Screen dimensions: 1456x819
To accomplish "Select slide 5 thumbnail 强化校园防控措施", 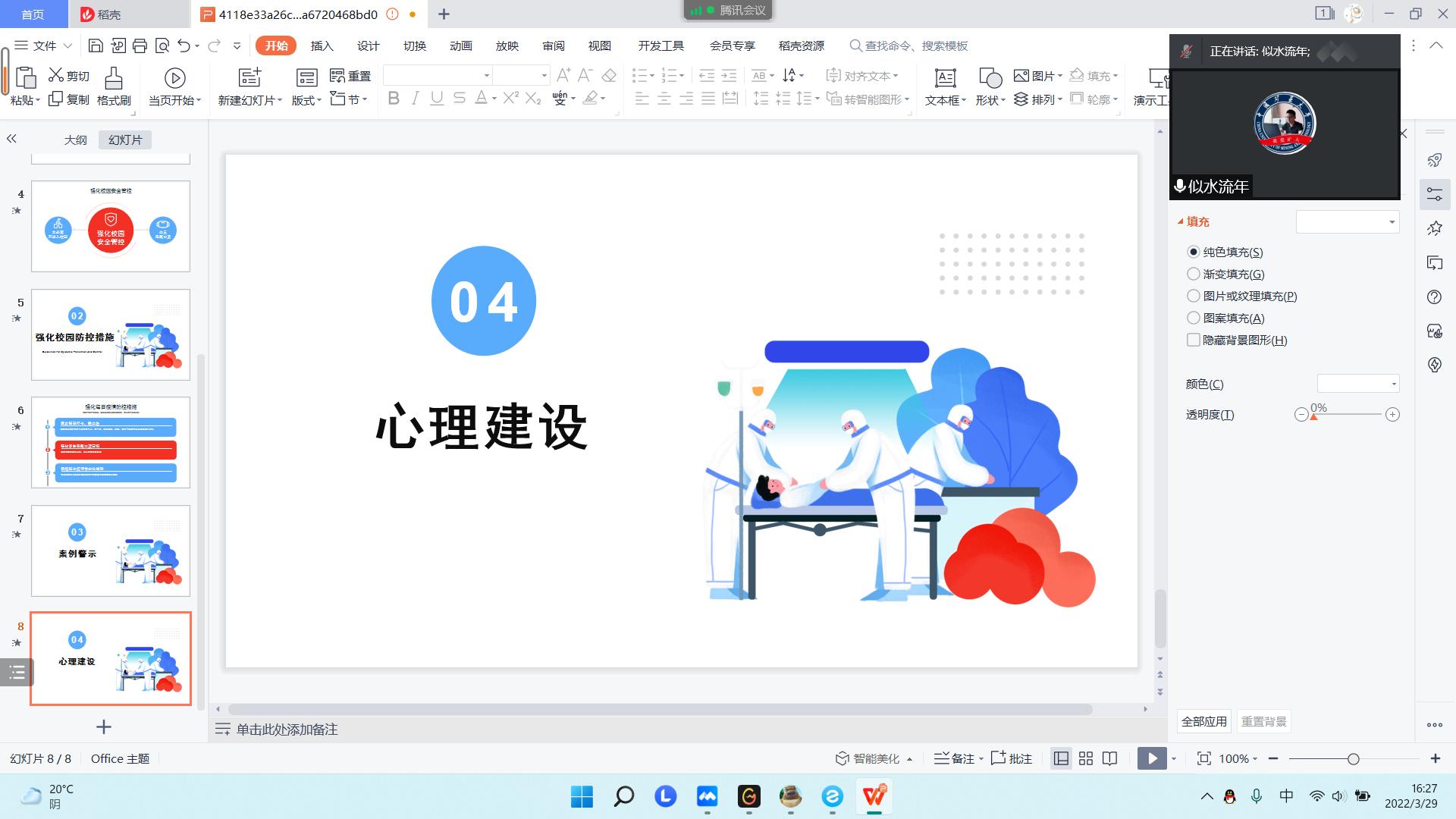I will click(111, 334).
